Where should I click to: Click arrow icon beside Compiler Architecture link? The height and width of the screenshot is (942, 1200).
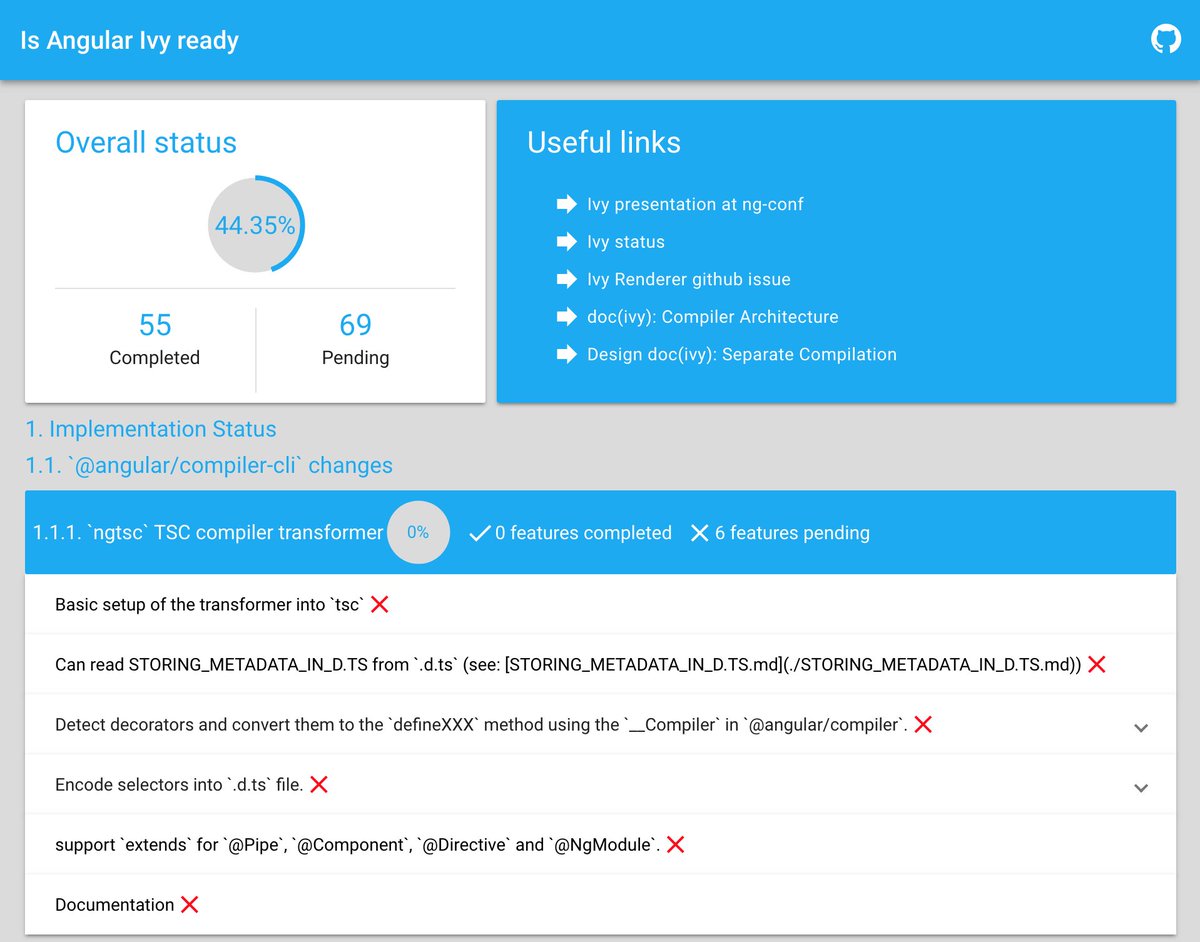click(567, 317)
